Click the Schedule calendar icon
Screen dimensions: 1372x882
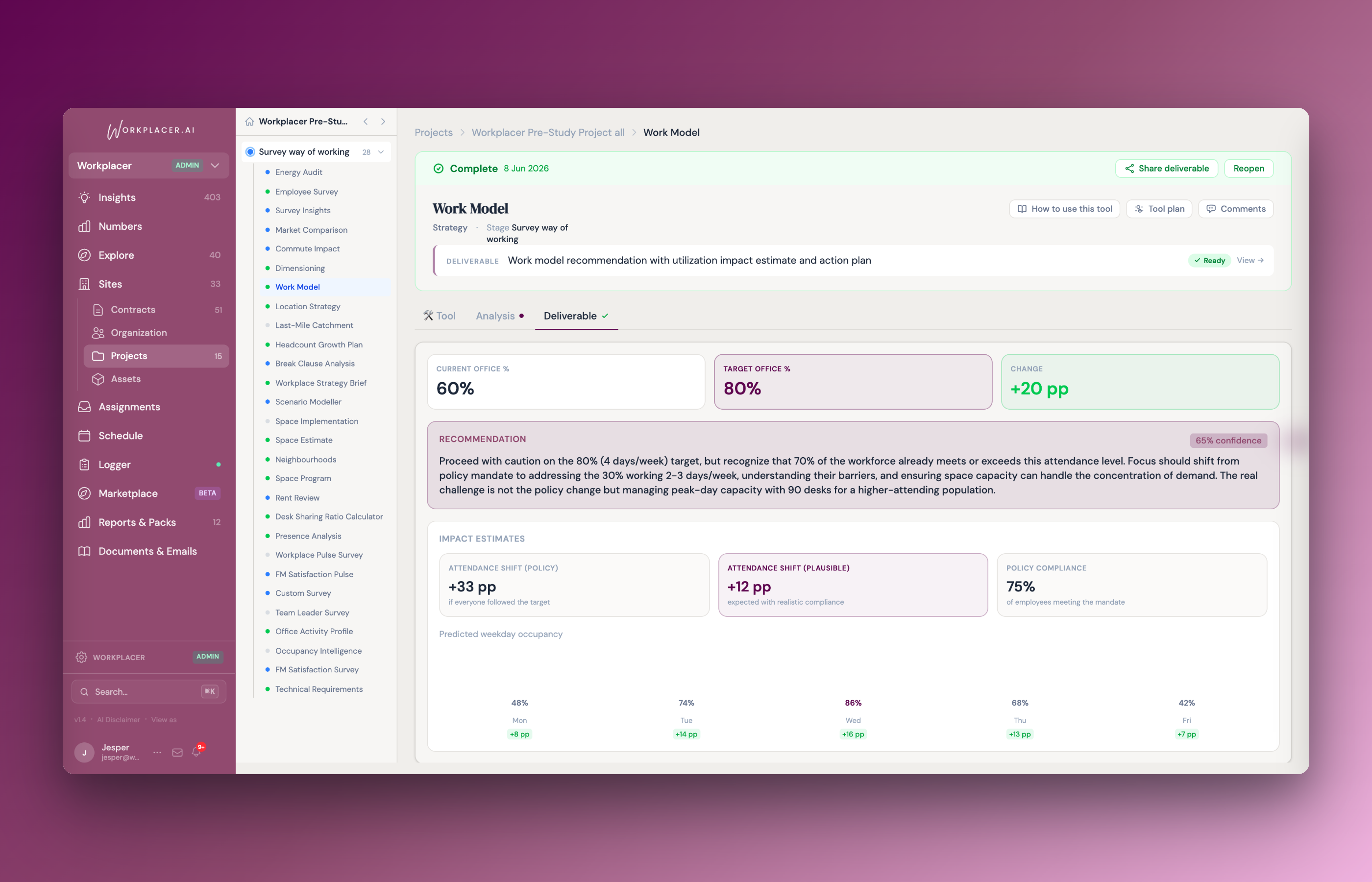[84, 436]
